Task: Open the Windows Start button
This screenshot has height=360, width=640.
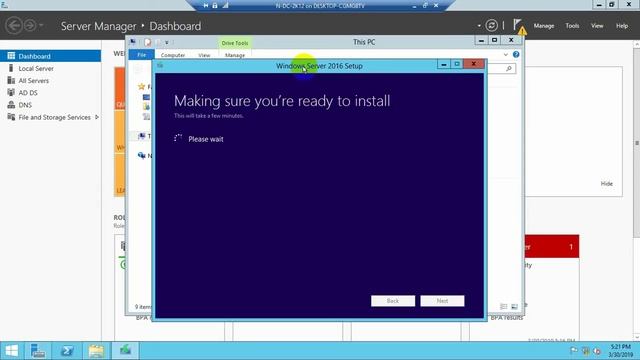Action: [x=11, y=351]
